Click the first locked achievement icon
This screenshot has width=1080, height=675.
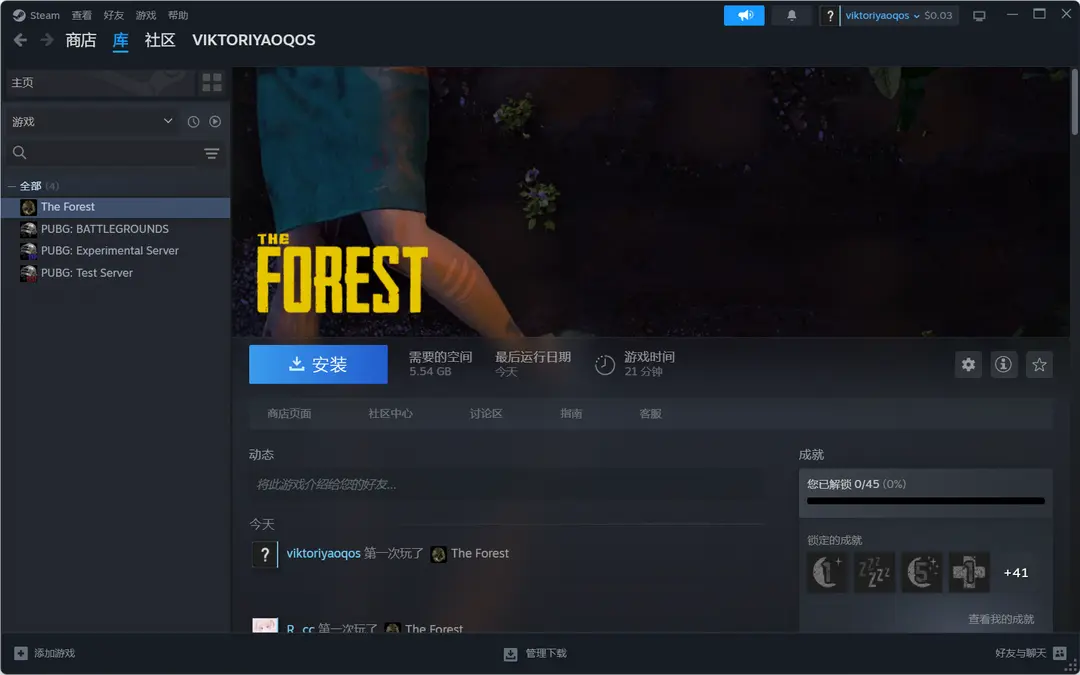pyautogui.click(x=827, y=572)
